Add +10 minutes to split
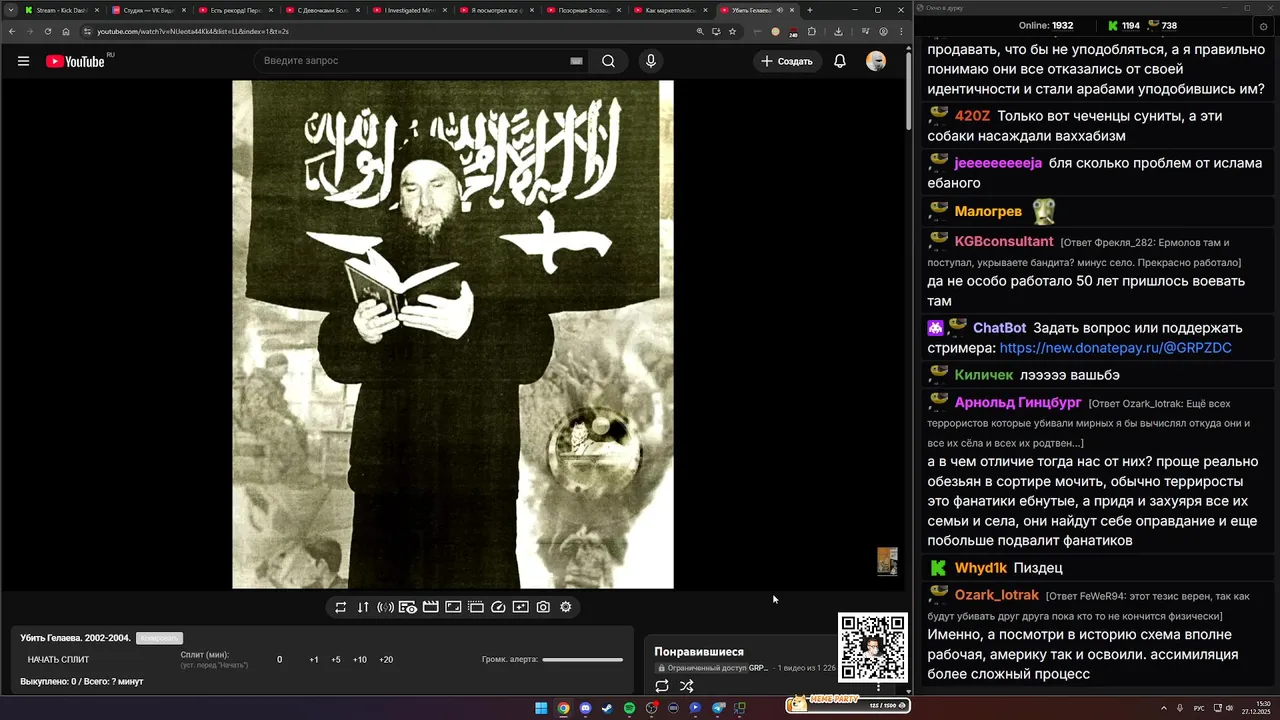 [360, 660]
